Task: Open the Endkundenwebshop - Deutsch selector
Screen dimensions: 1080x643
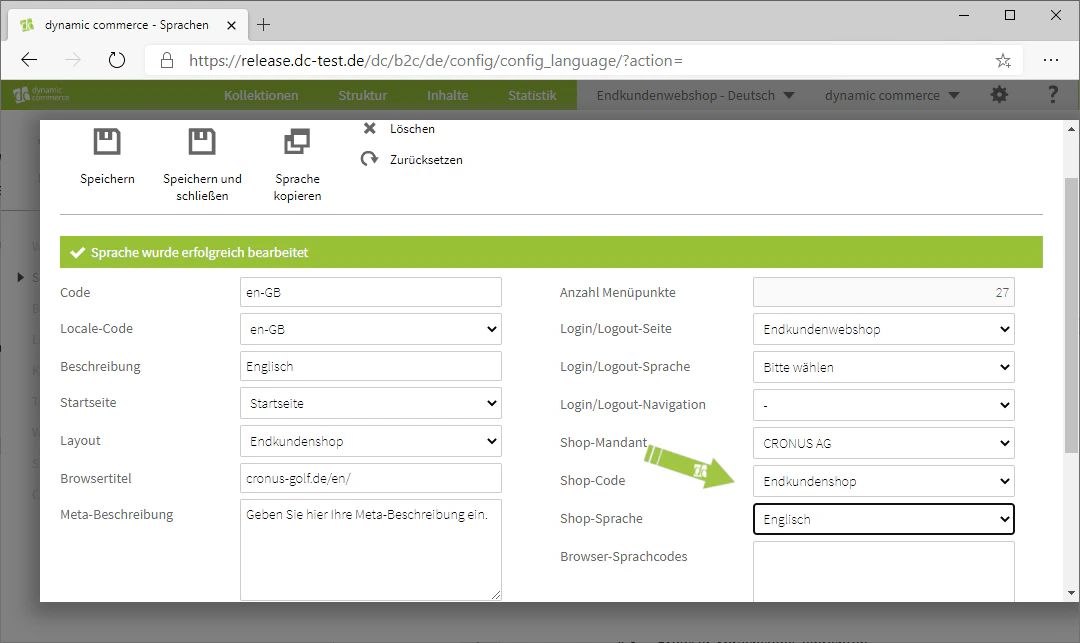Action: pyautogui.click(x=695, y=95)
